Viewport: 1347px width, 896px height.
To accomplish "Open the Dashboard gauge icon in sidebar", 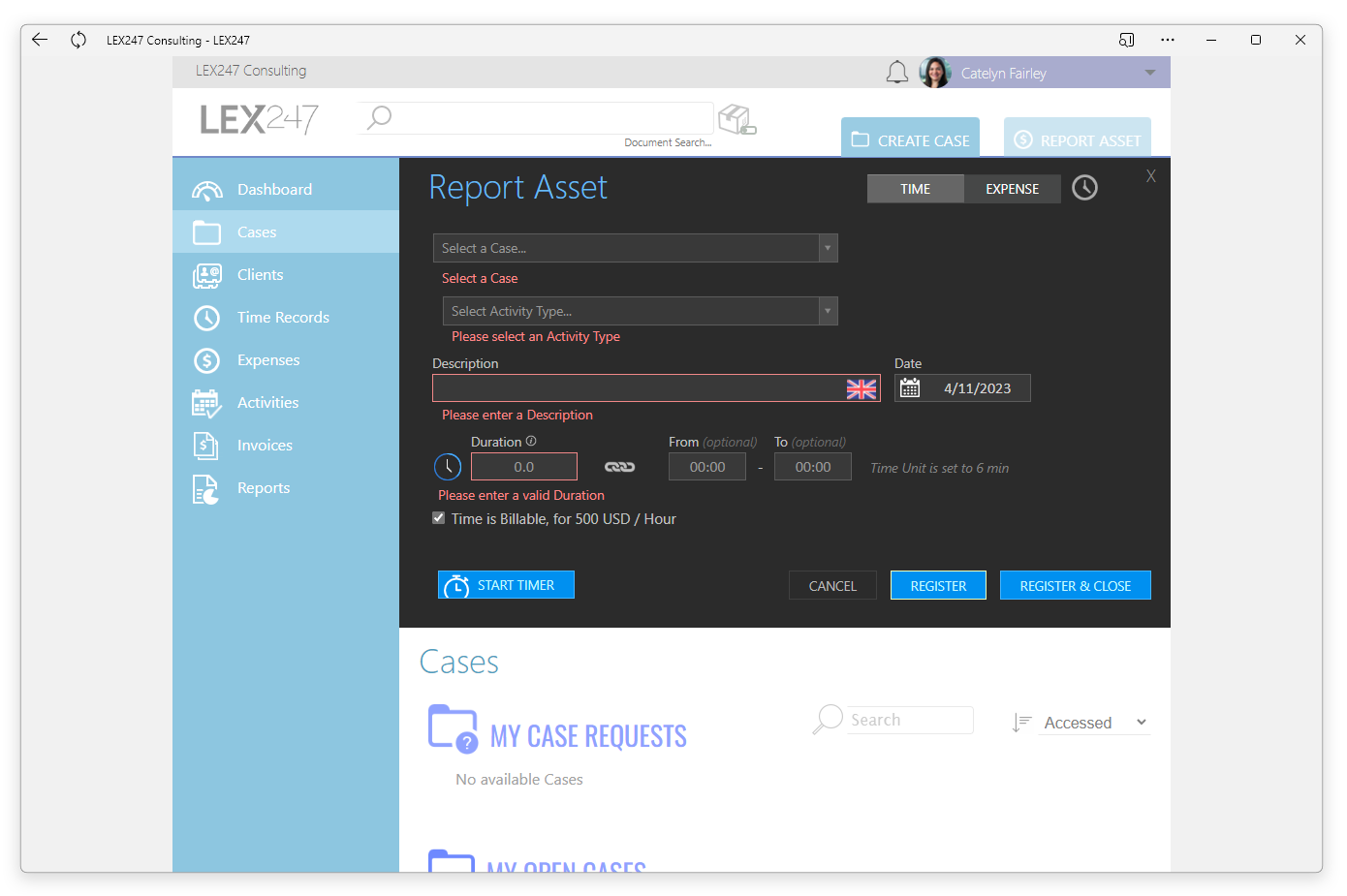I will click(x=206, y=190).
